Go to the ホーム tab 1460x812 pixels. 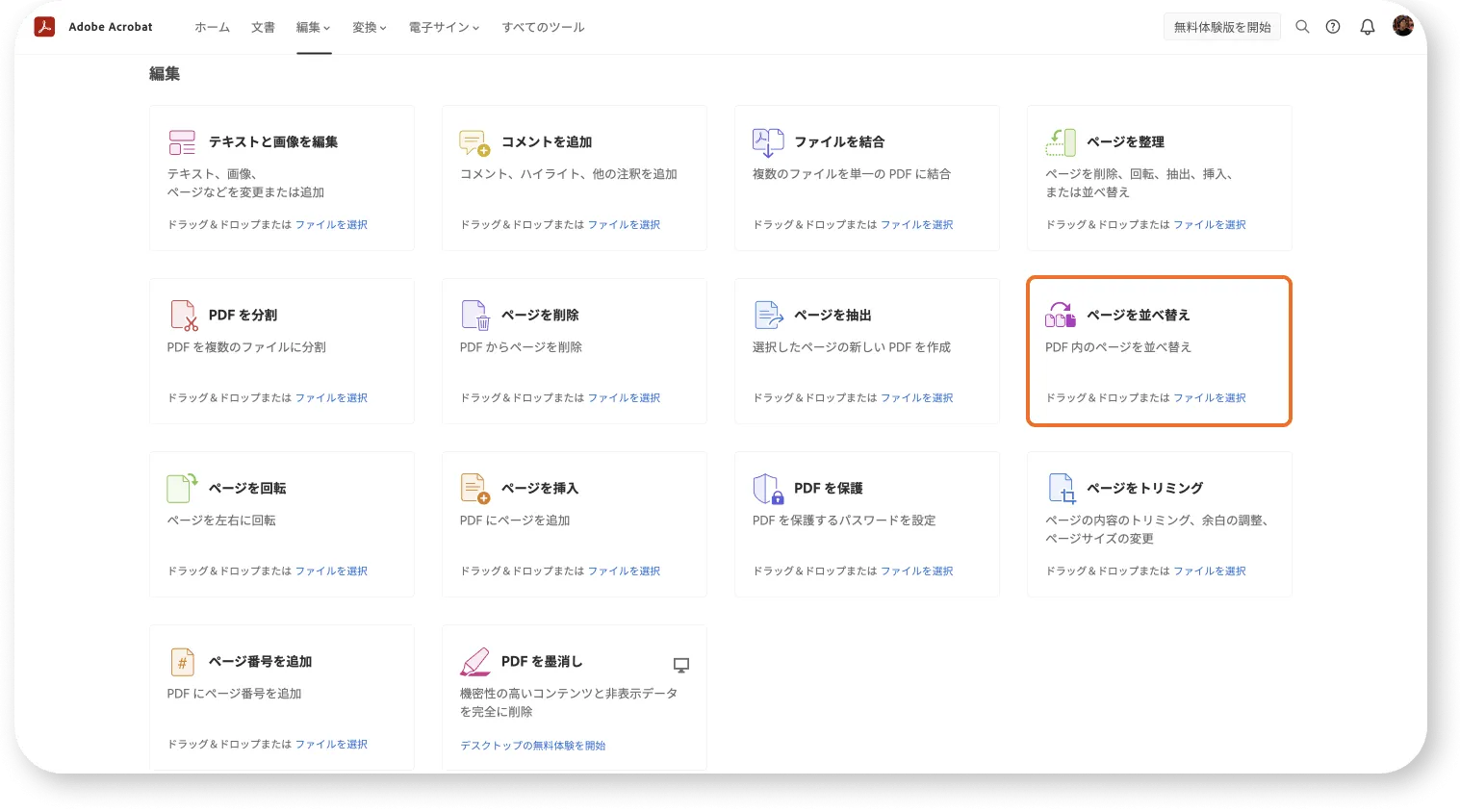coord(212,28)
